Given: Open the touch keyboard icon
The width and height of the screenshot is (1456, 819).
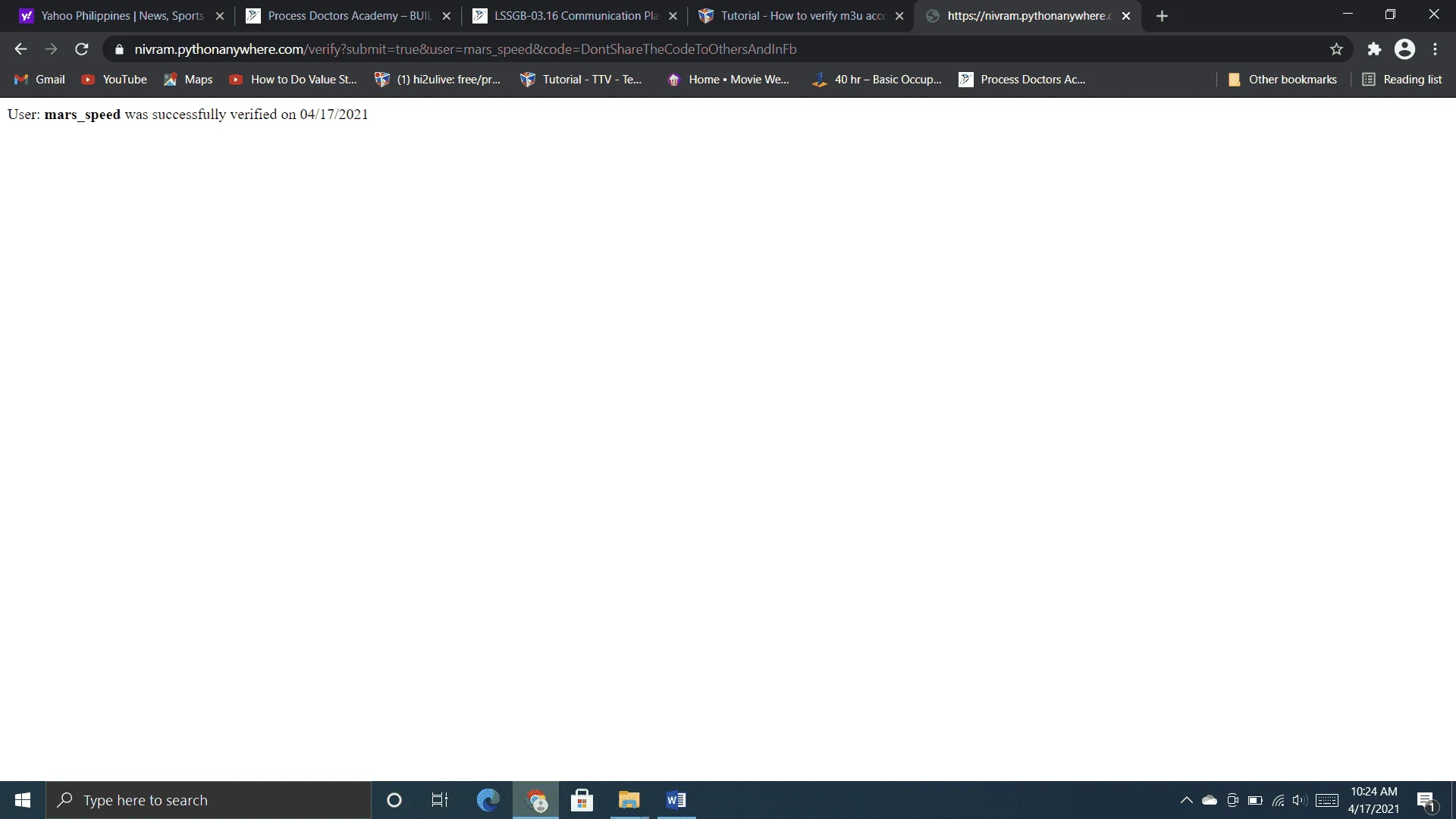Looking at the screenshot, I should tap(1327, 800).
